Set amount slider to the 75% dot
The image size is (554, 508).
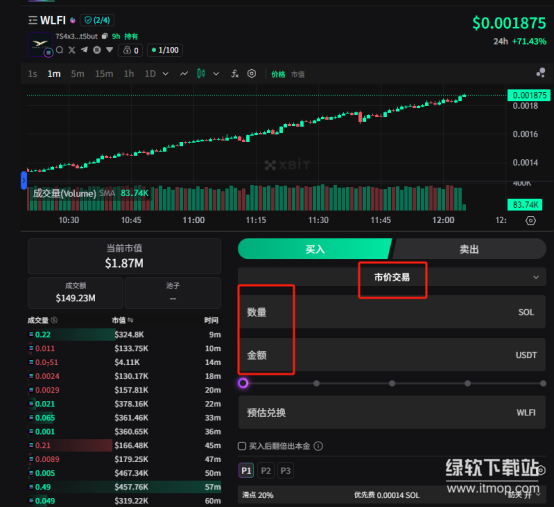467,383
